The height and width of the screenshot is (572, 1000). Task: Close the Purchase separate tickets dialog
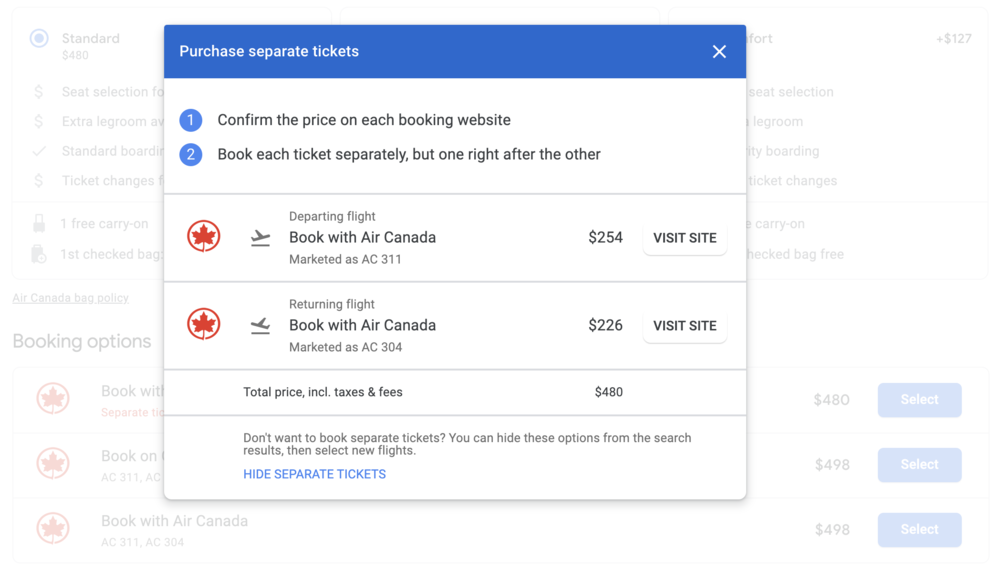(x=719, y=52)
